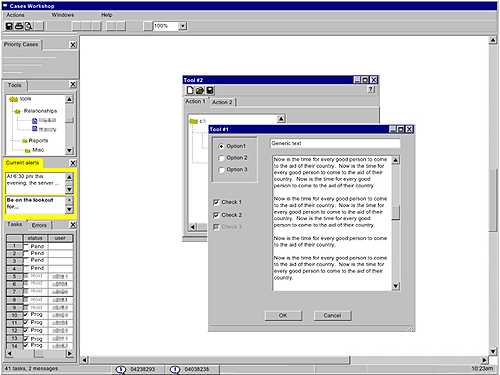Click New document icon in Tool #2
500x375 pixels.
click(190, 90)
